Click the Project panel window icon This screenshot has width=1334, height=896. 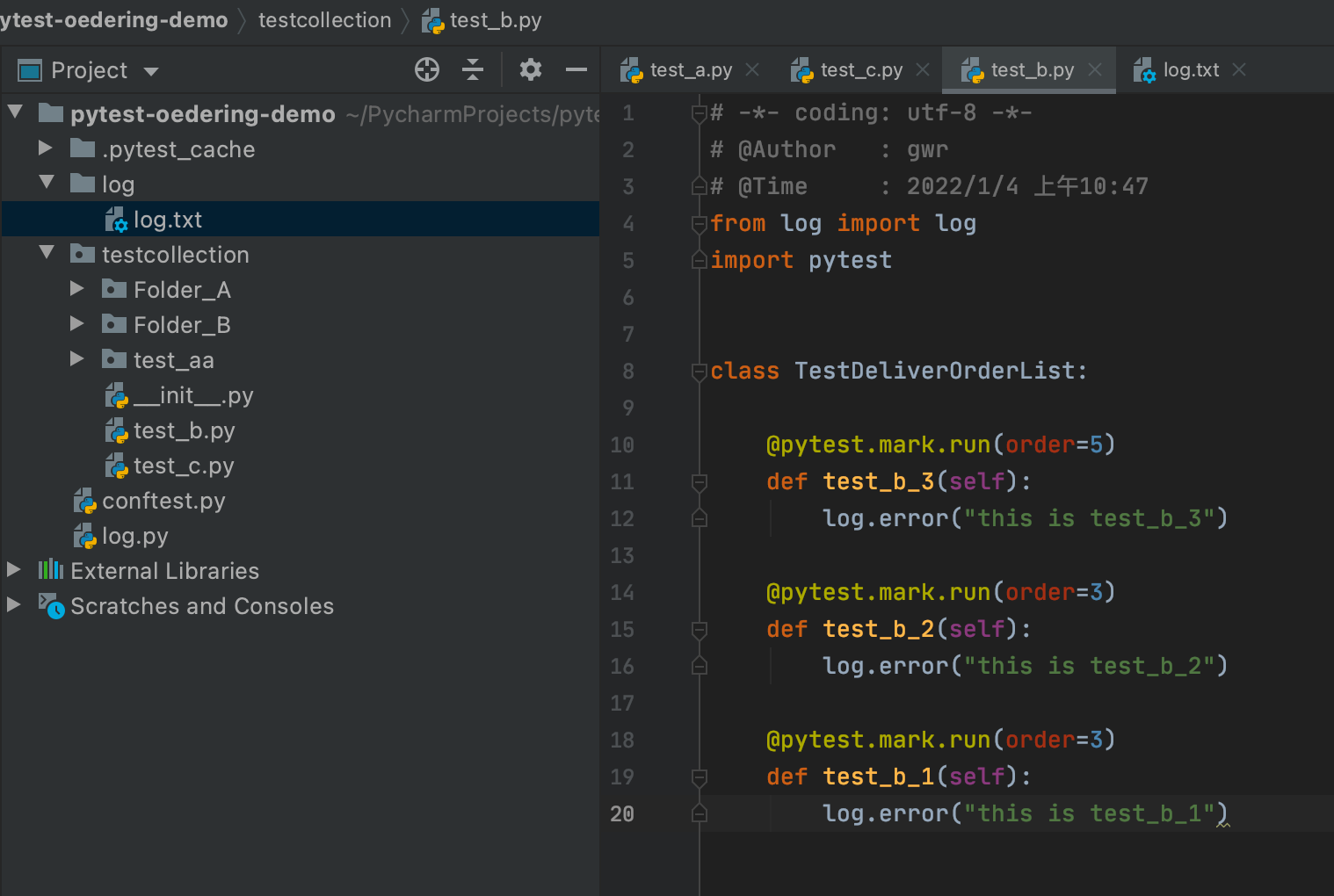[30, 70]
